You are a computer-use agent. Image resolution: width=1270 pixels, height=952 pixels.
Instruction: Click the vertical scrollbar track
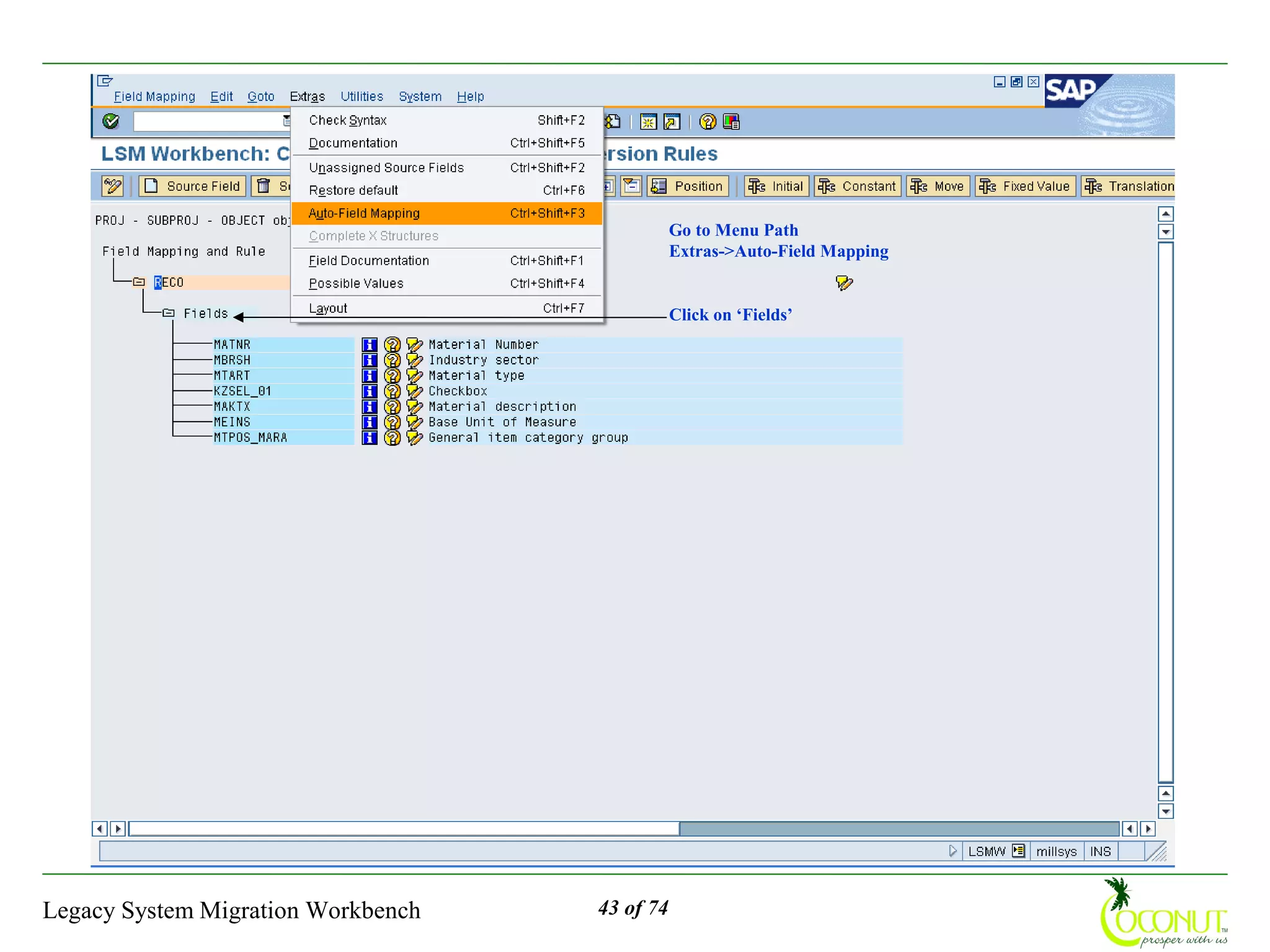1166,513
